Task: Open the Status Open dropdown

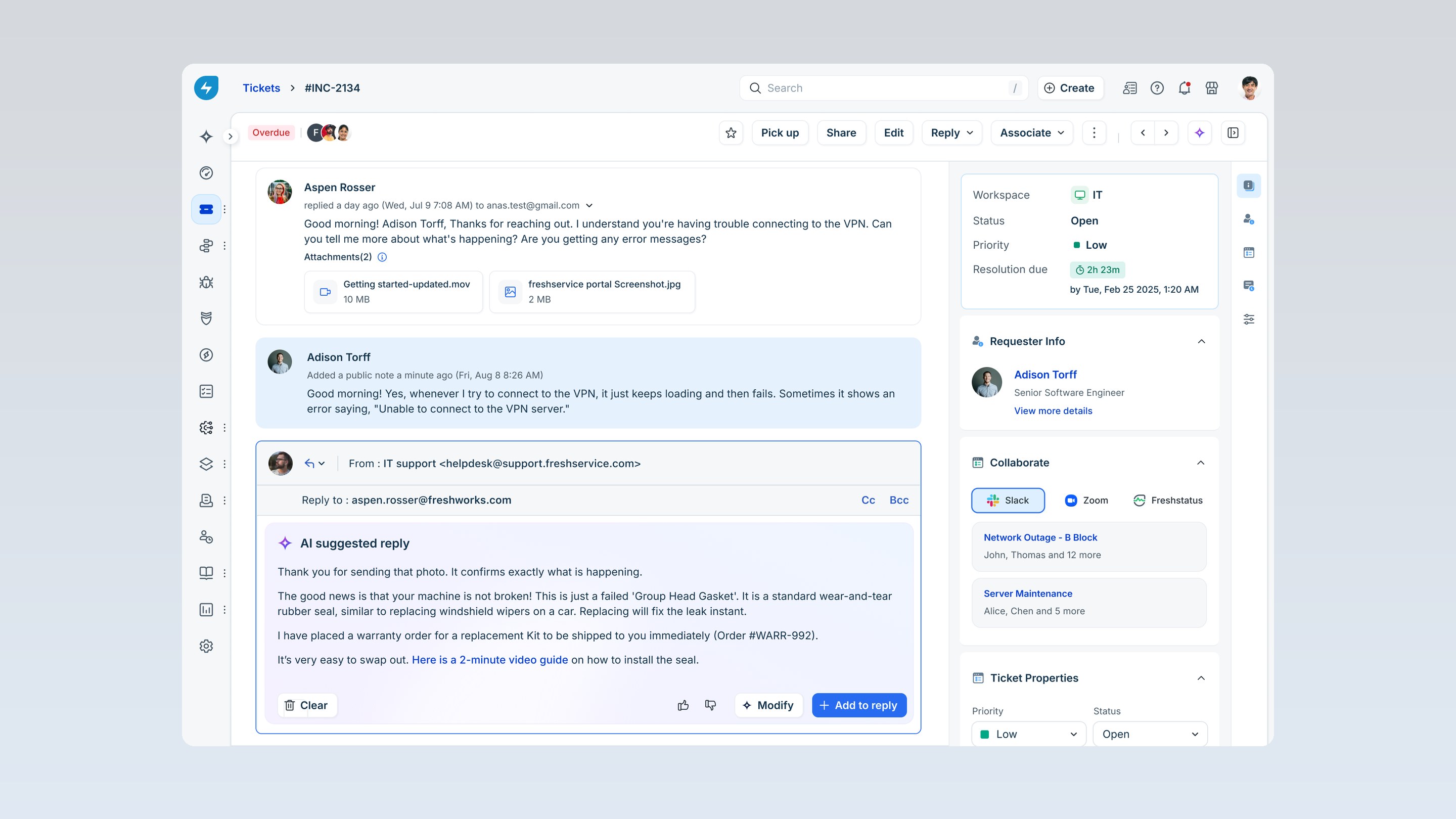Action: (x=1150, y=734)
